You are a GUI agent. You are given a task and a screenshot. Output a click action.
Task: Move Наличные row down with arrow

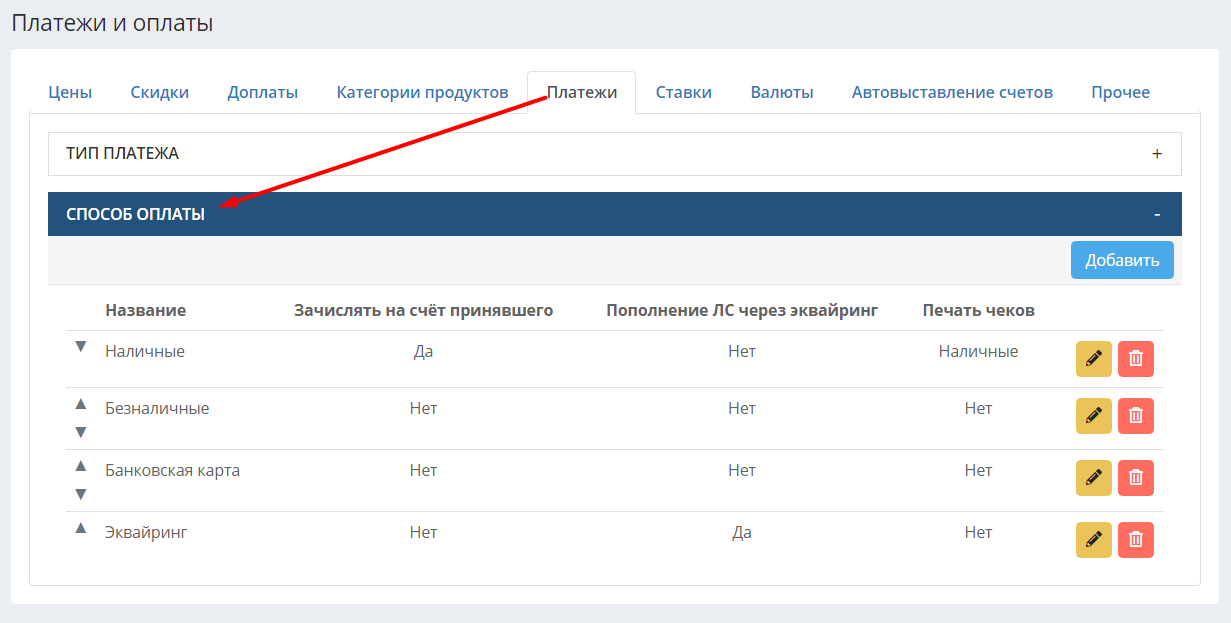(81, 347)
